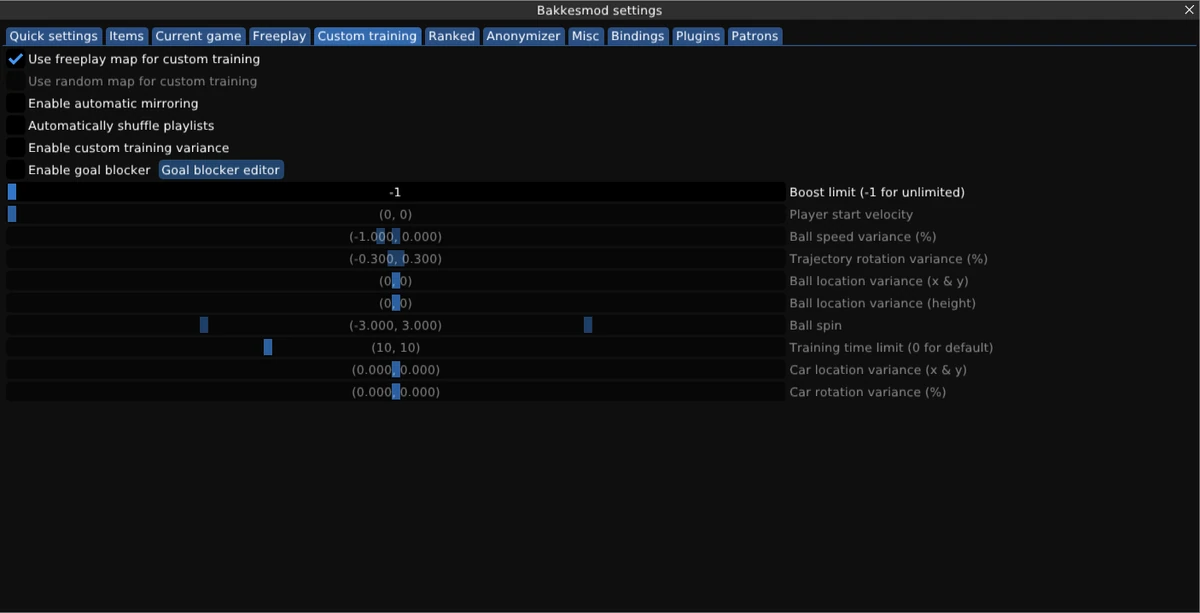Screen dimensions: 1200x613
Task: Open the Bindings tab
Action: (x=638, y=35)
